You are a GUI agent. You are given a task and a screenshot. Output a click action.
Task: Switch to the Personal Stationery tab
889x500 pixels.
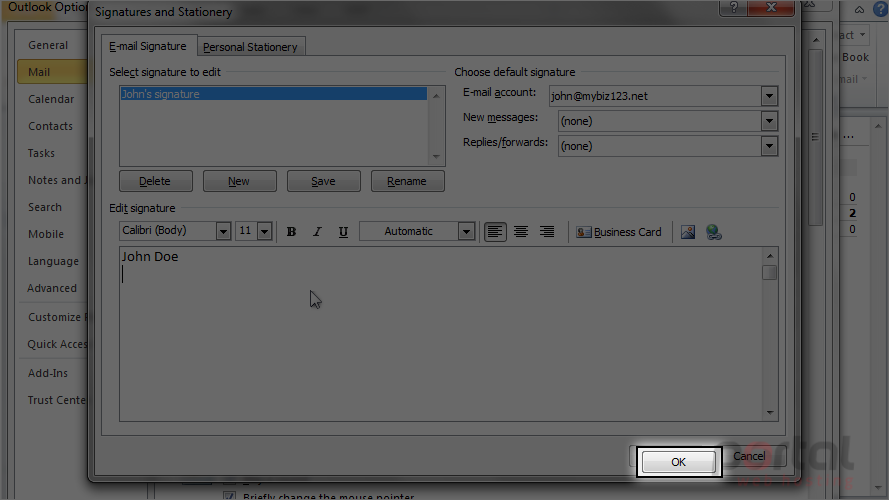(250, 47)
